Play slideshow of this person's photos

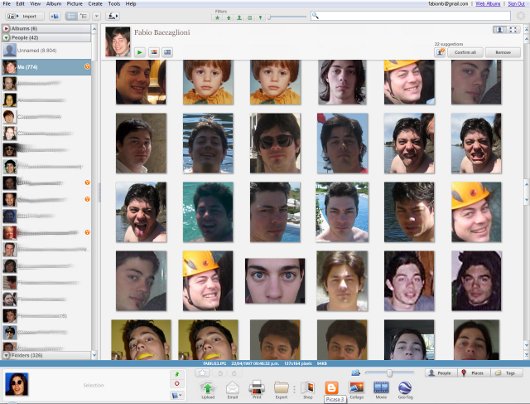click(140, 52)
